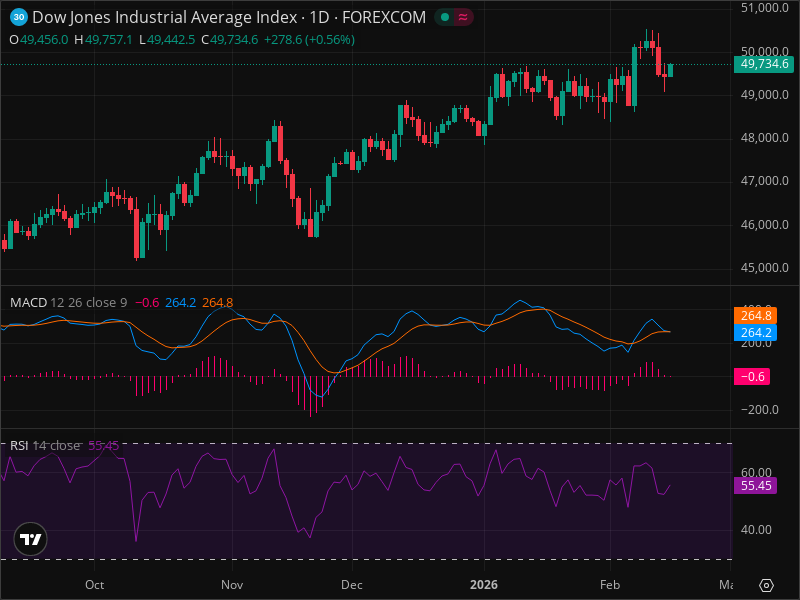Click the Dow Jones symbol logo badge

click(19, 17)
